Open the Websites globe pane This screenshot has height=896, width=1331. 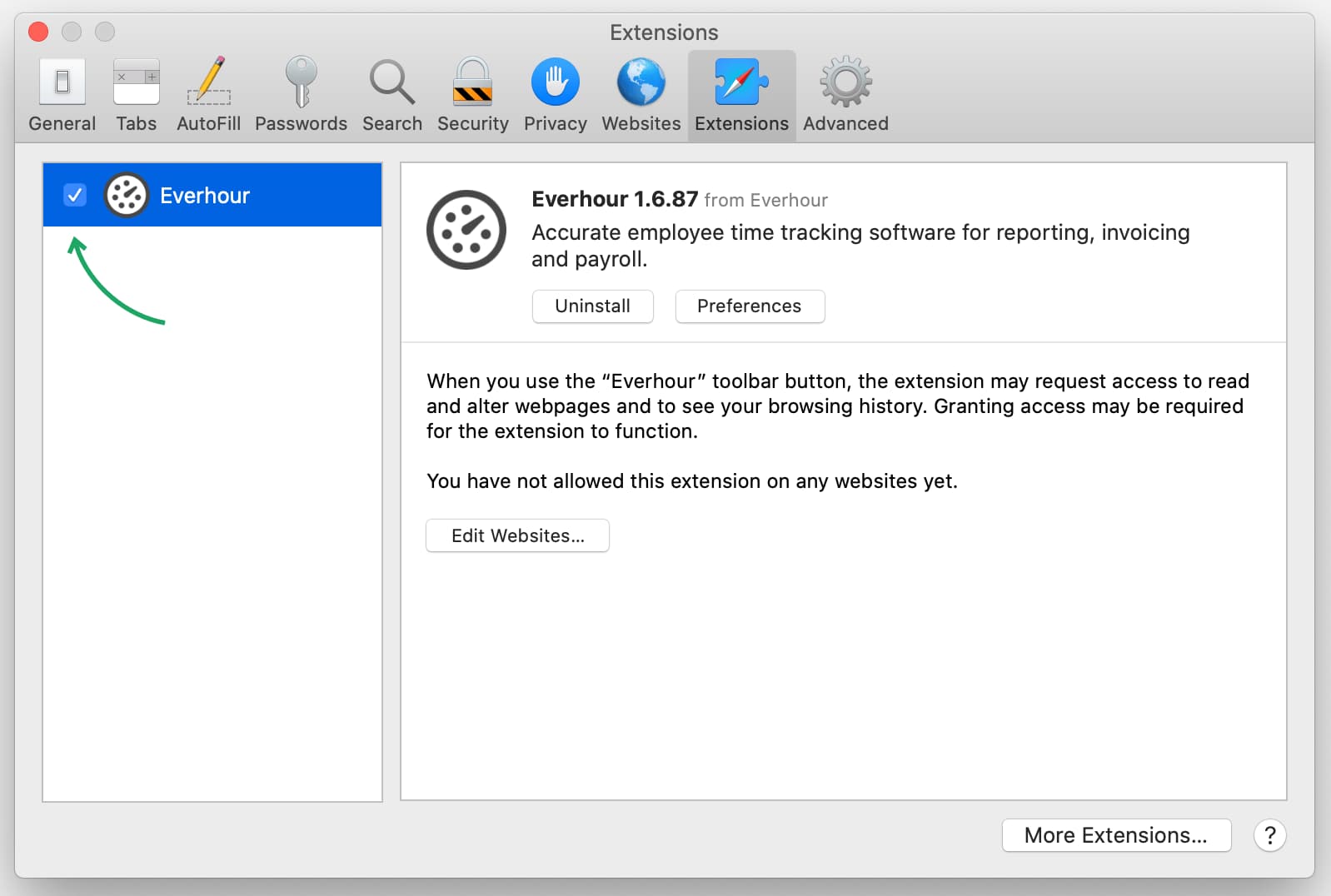[x=641, y=95]
